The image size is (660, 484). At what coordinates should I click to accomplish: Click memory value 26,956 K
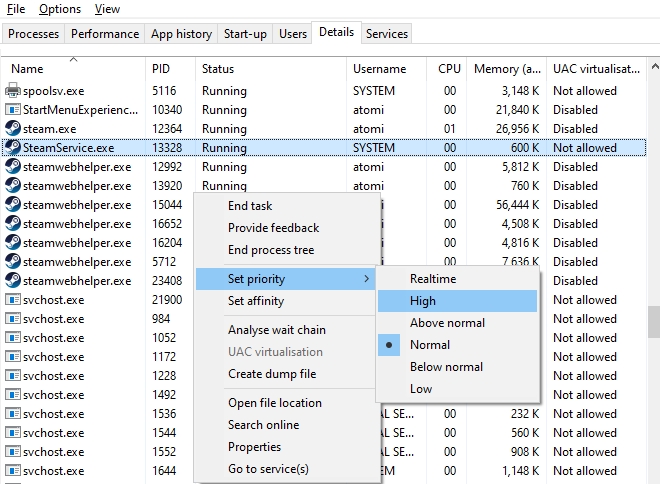[x=517, y=129]
